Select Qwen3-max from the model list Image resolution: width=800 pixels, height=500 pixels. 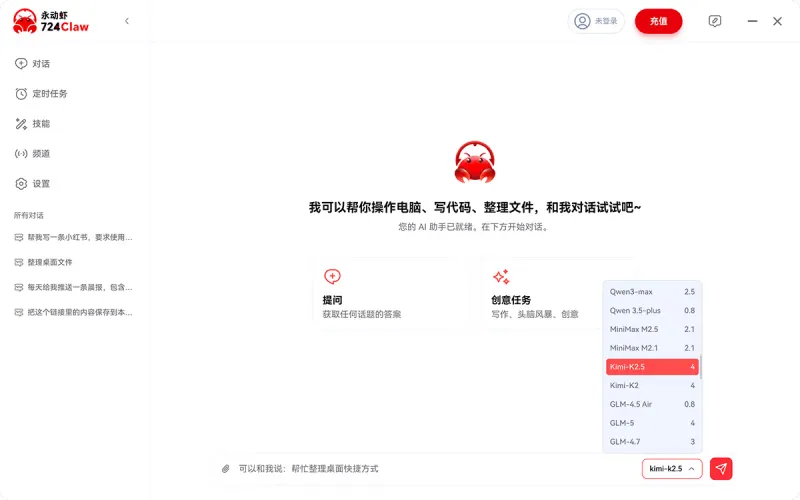point(652,292)
